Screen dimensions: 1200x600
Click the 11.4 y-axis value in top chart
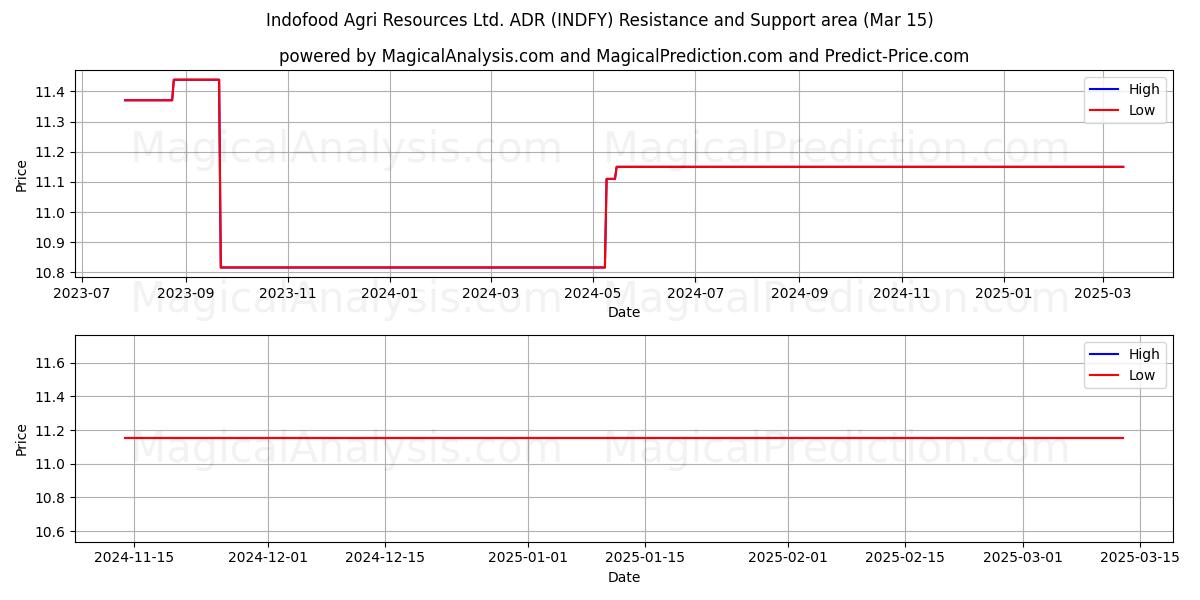click(51, 92)
